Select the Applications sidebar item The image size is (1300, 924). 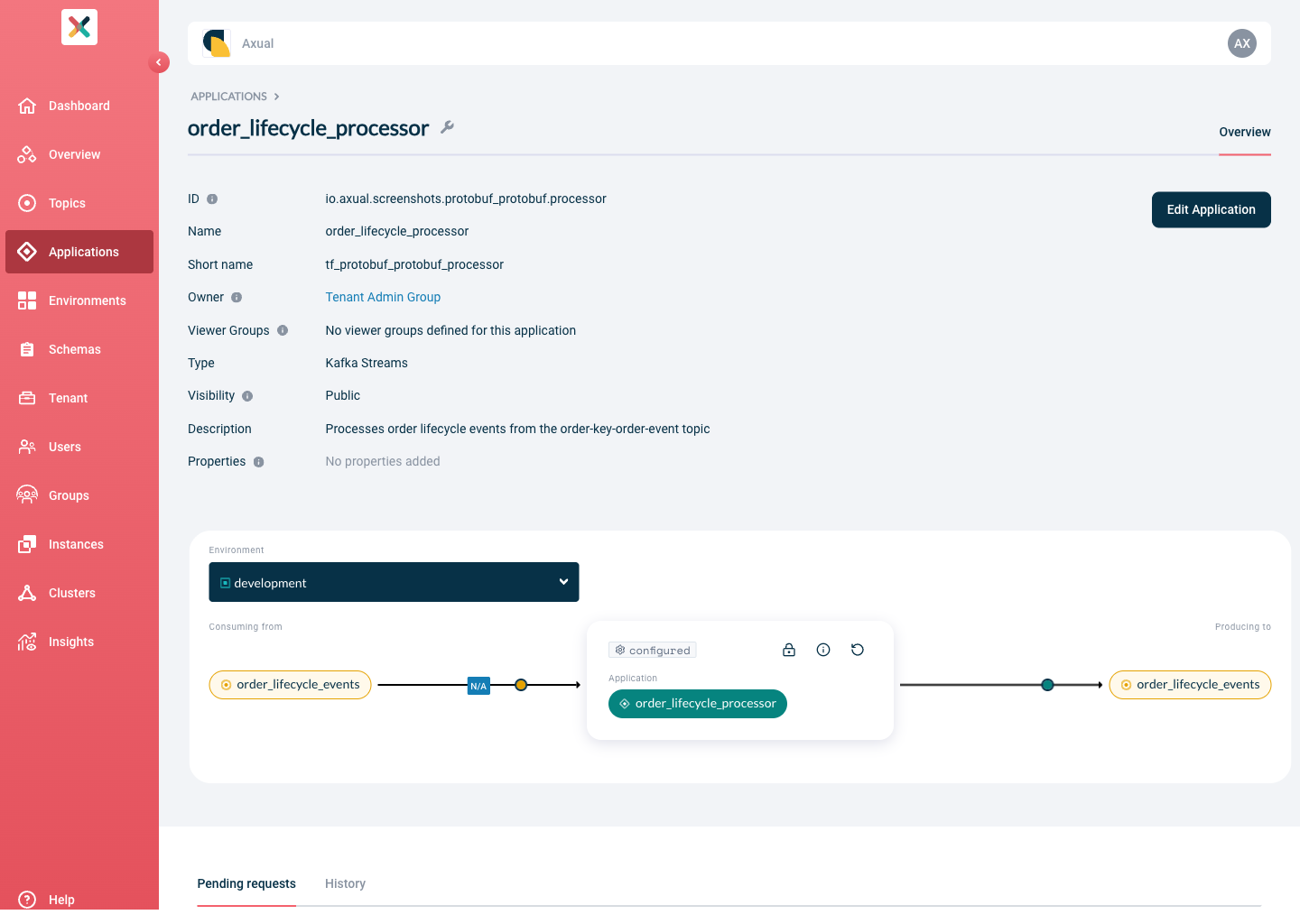click(79, 252)
